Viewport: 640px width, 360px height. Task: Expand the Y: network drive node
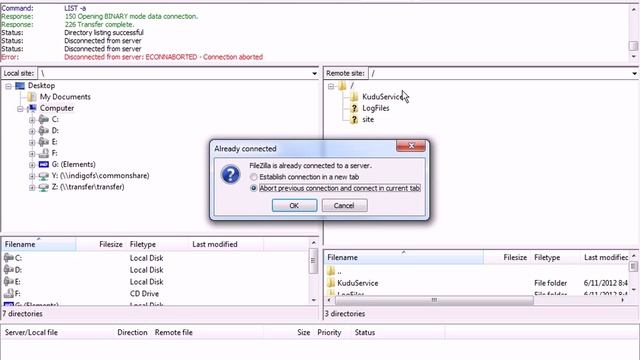point(32,176)
